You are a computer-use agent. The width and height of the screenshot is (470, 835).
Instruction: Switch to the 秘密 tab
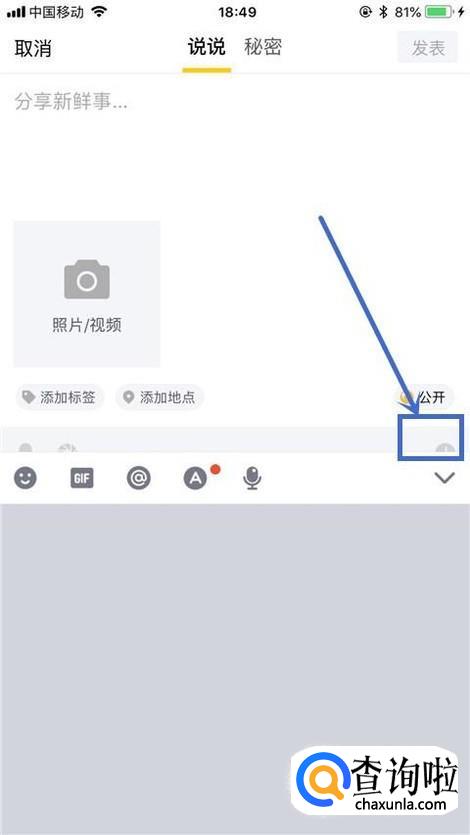click(x=263, y=47)
